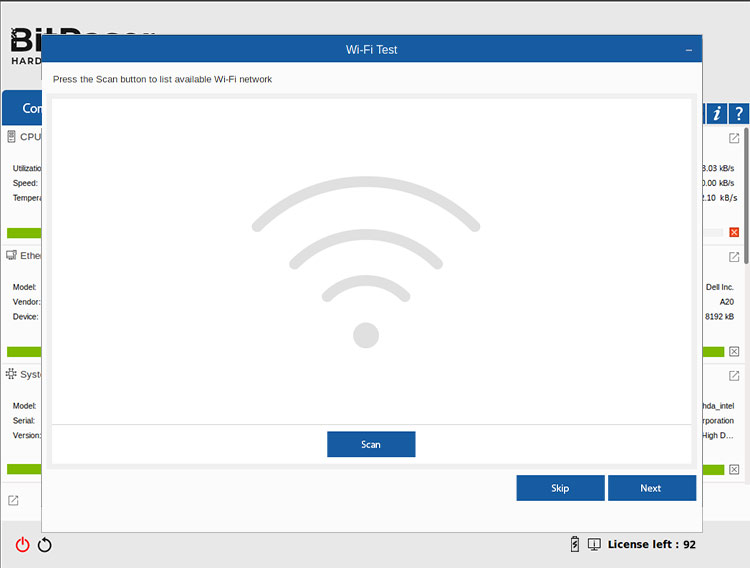
Task: Open the info 'i' icon
Action: (717, 114)
